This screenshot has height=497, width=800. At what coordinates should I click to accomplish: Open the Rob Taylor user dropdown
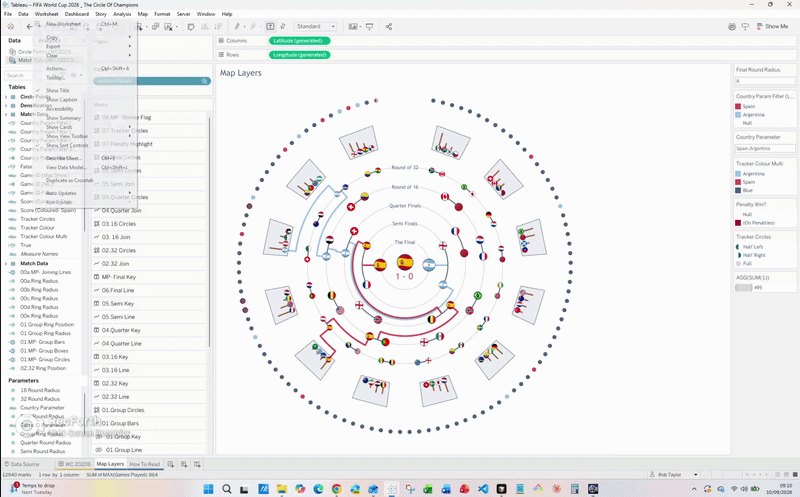(x=673, y=475)
